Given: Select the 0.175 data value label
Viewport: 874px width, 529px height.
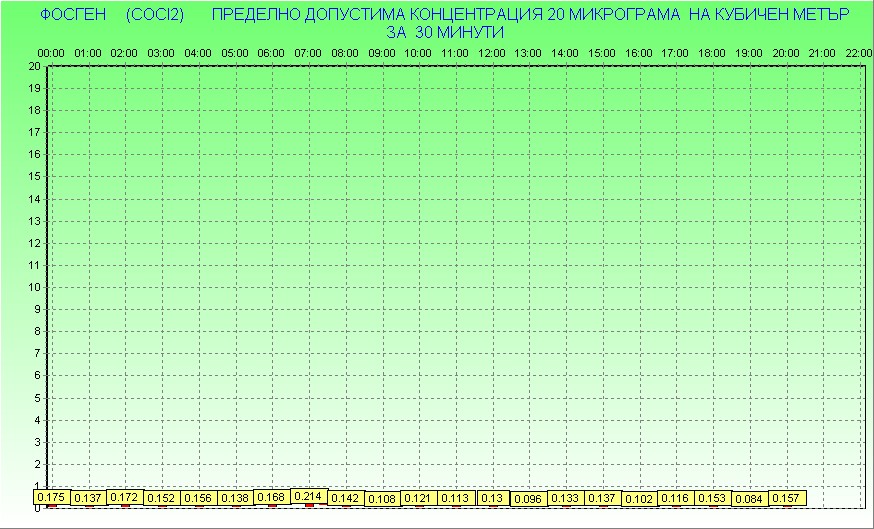Looking at the screenshot, I should [51, 497].
